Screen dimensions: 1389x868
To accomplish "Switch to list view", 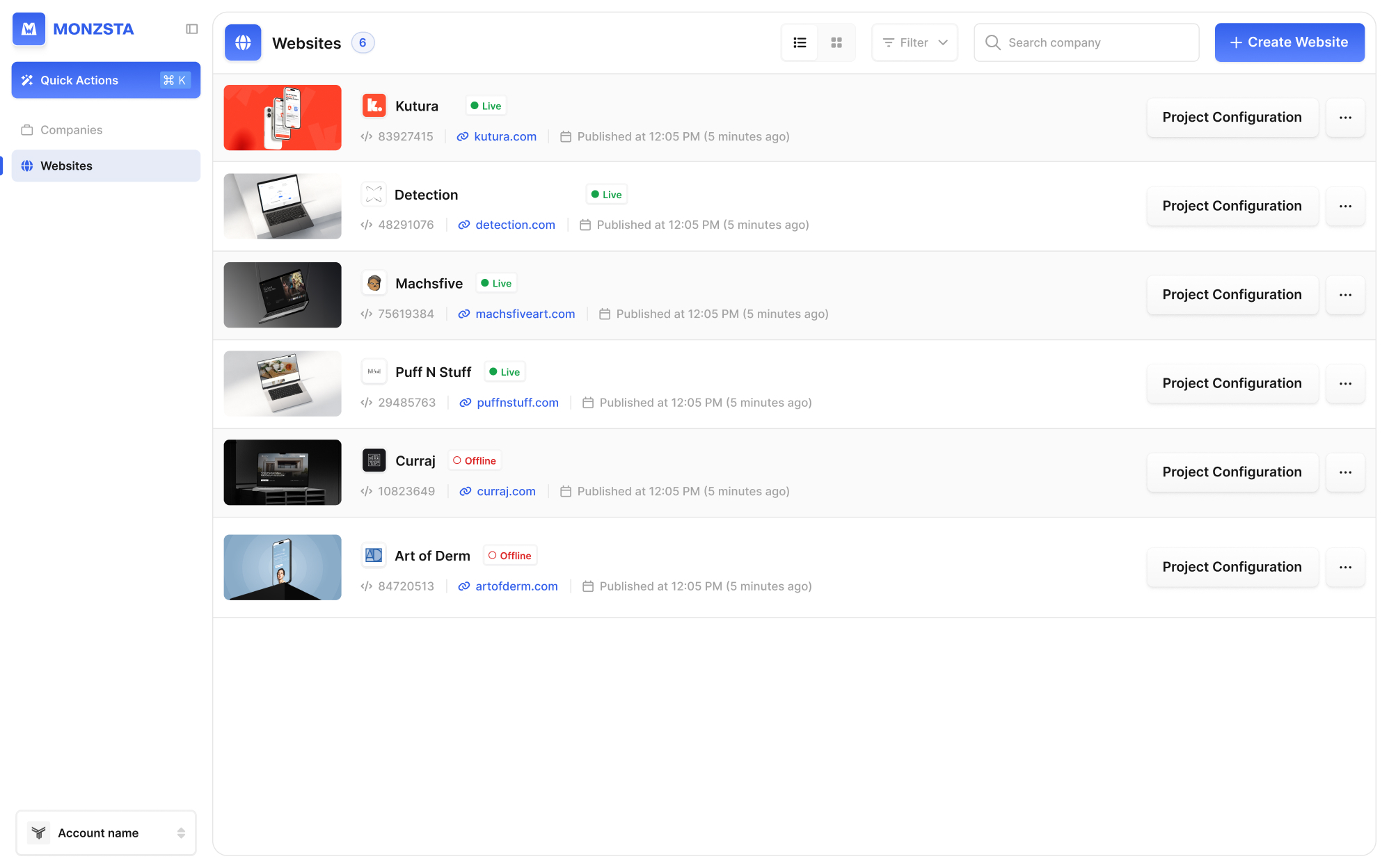I will (800, 42).
